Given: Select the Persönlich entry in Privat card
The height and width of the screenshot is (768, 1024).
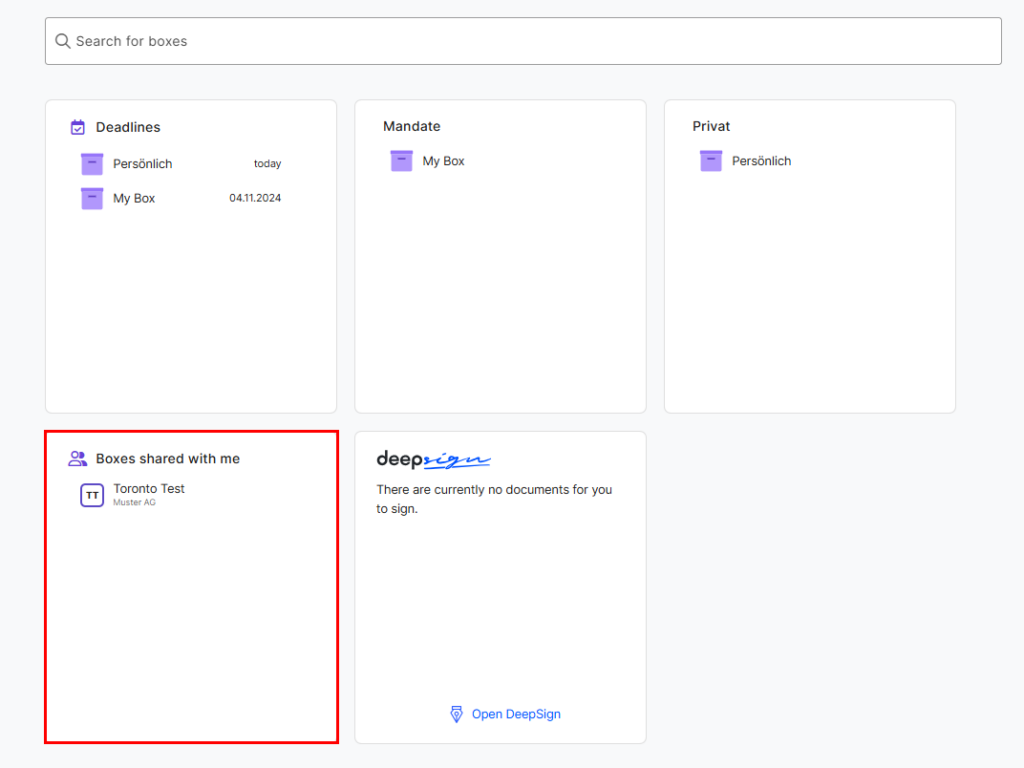Looking at the screenshot, I should 761,160.
